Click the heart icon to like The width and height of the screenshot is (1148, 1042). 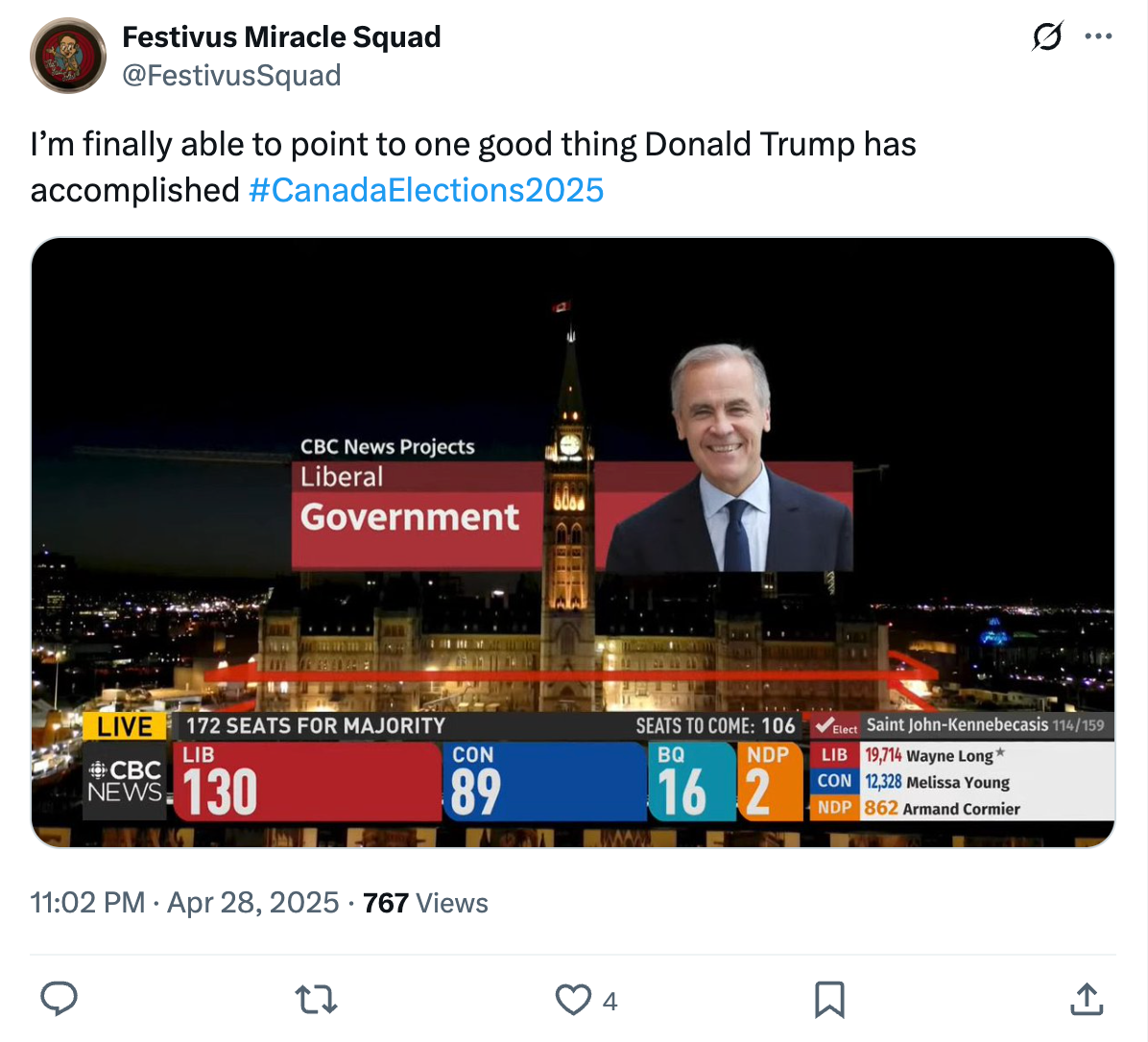(x=573, y=999)
